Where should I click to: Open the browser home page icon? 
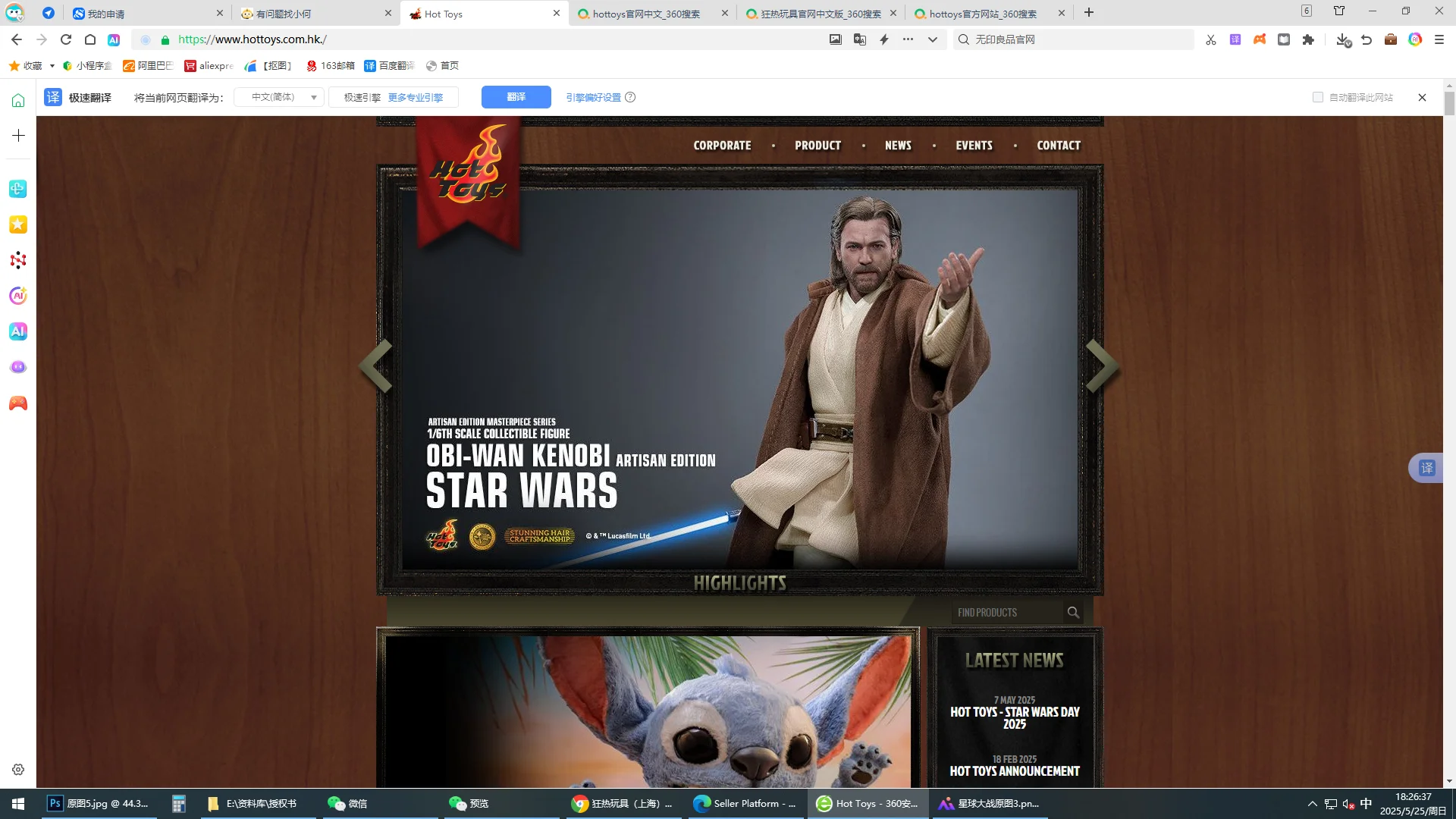tap(90, 39)
